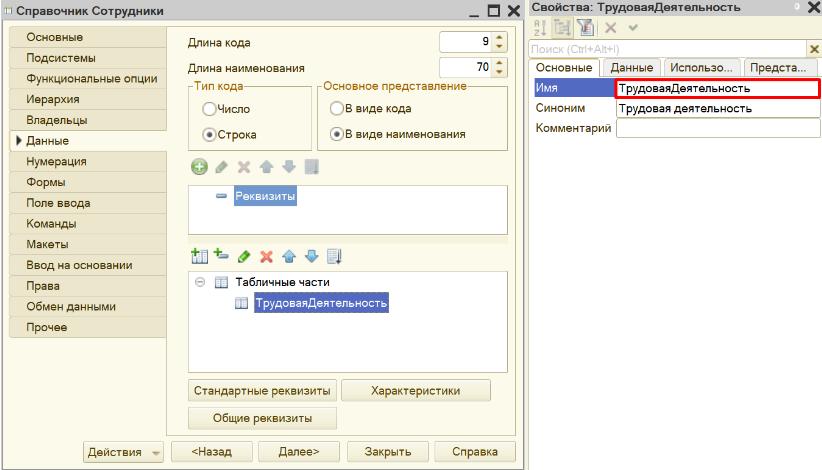Image resolution: width=822 pixels, height=470 pixels.
Task: Click the cancel X in Свойства toolbar
Action: (x=610, y=27)
